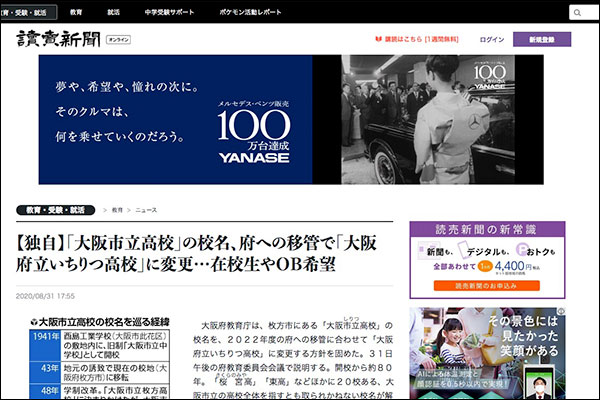Click 購読はこちら [1週間無料] link

424,40
